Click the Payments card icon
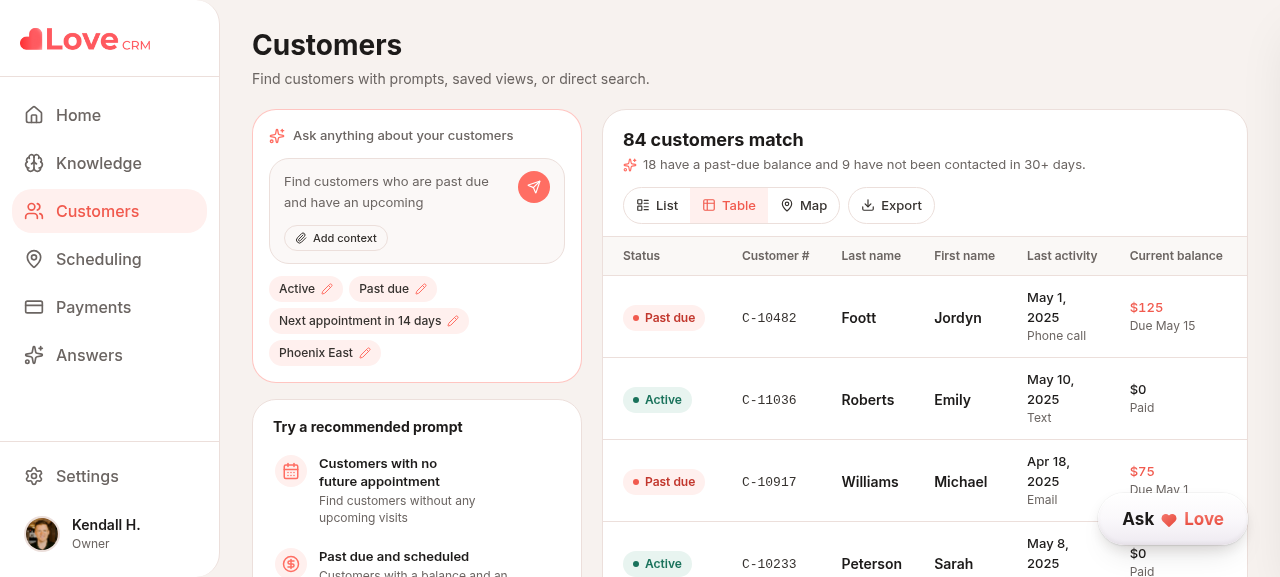Screen dimensions: 1280x577 (34, 307)
